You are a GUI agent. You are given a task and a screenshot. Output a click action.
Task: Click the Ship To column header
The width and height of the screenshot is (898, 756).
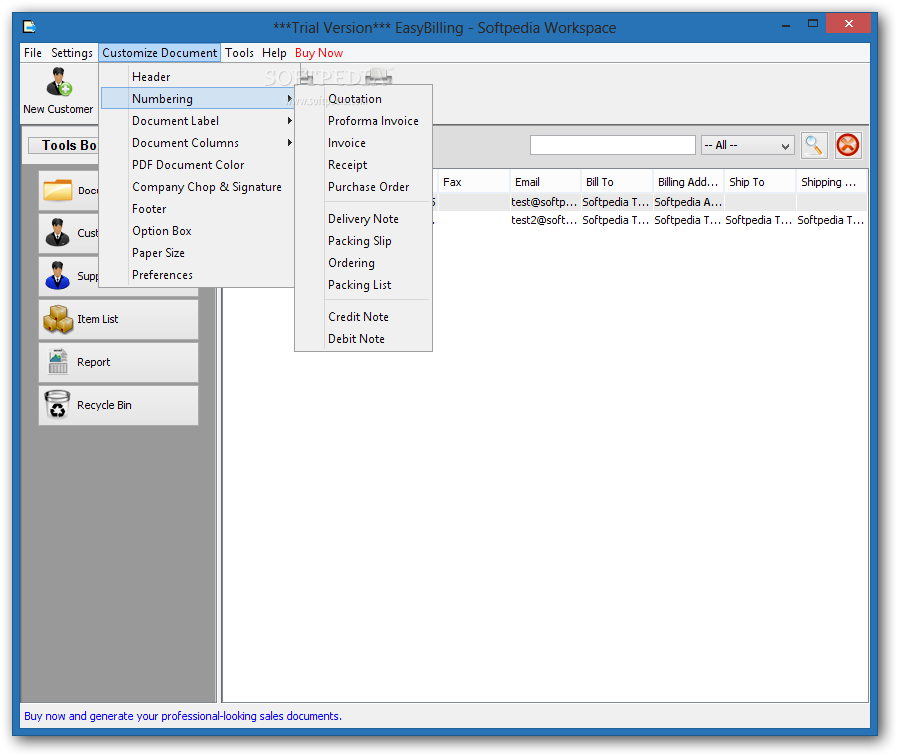tap(759, 182)
